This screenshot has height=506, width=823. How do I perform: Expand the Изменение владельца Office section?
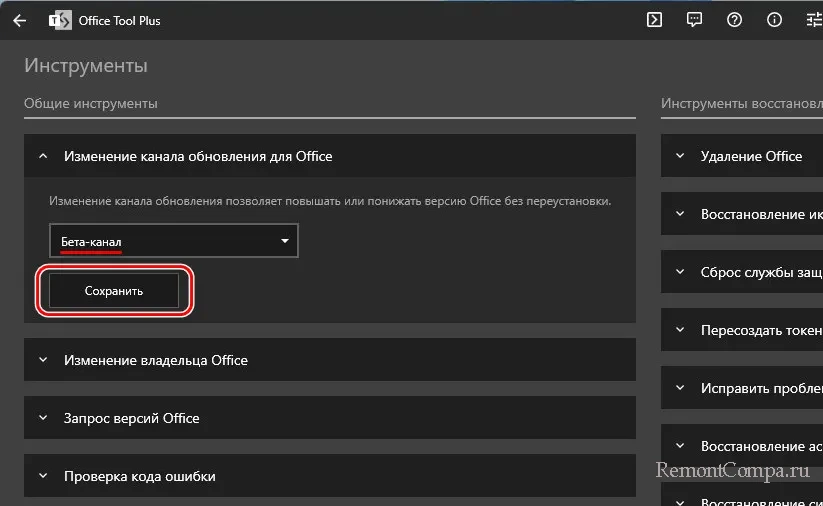tap(42, 360)
